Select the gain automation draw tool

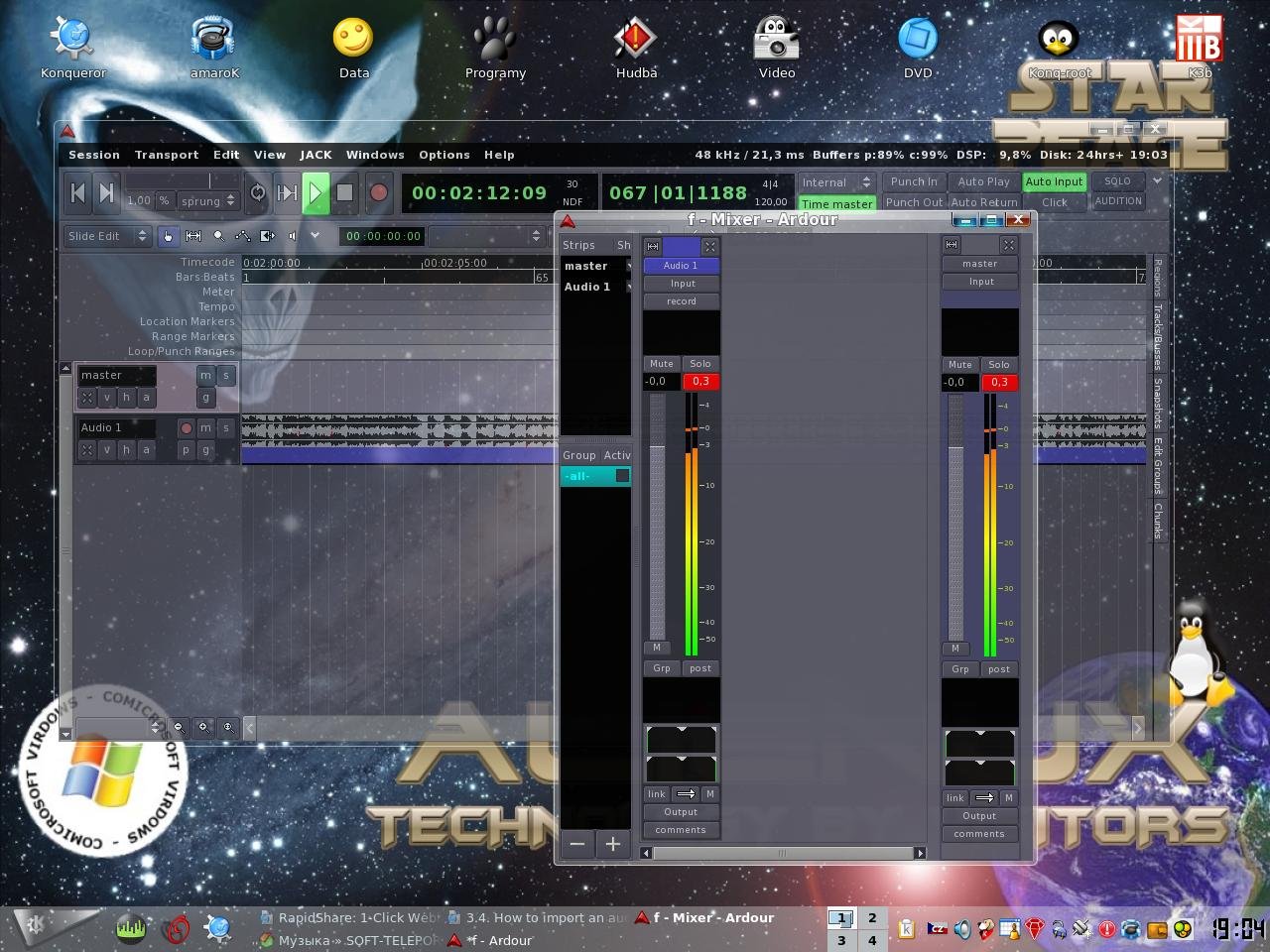tap(243, 236)
